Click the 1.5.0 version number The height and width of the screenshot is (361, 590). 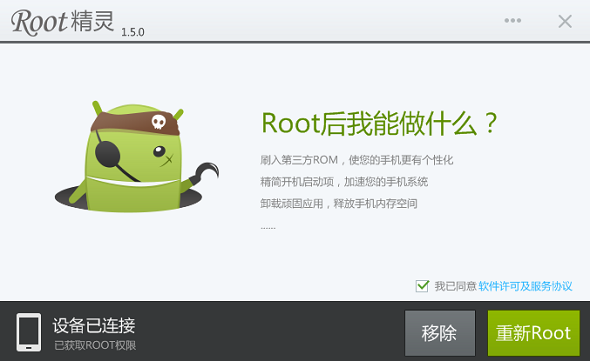(x=133, y=32)
